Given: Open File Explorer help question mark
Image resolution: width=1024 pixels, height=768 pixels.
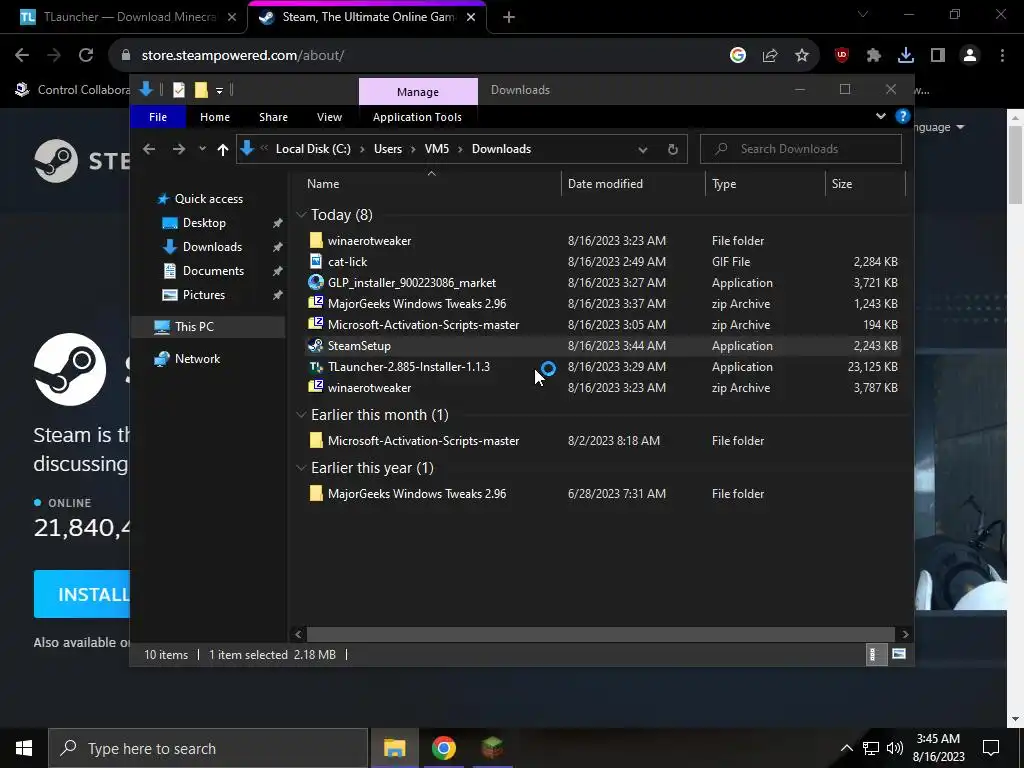Looking at the screenshot, I should tap(903, 116).
